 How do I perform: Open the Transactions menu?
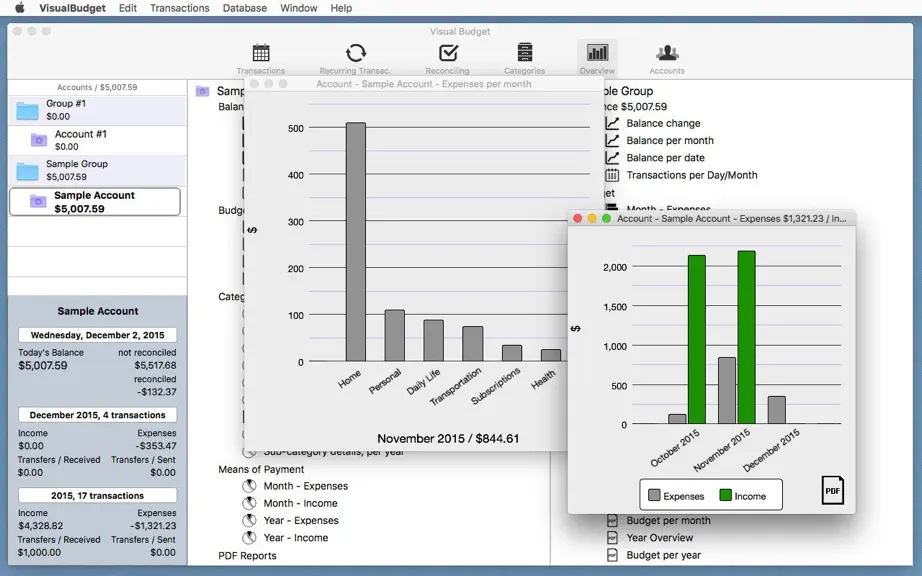coord(179,8)
